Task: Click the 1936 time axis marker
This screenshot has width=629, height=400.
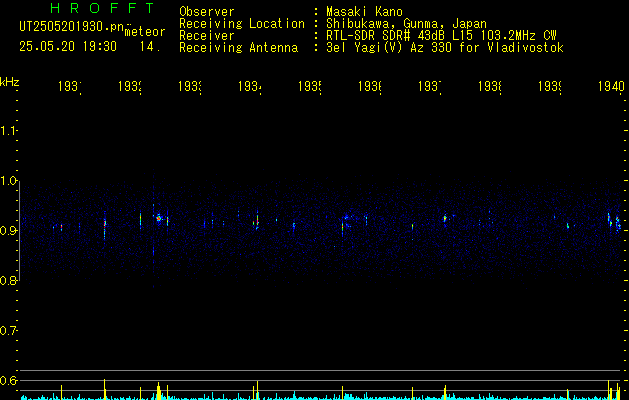Action: (x=370, y=86)
